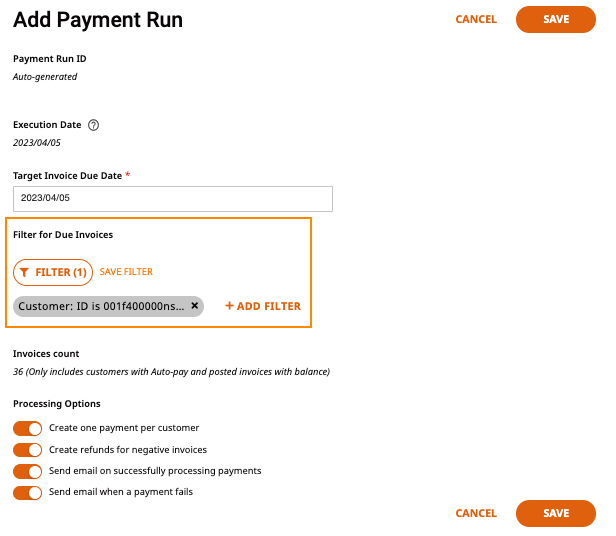Click ADD FILTER to add a condition

coord(263,306)
